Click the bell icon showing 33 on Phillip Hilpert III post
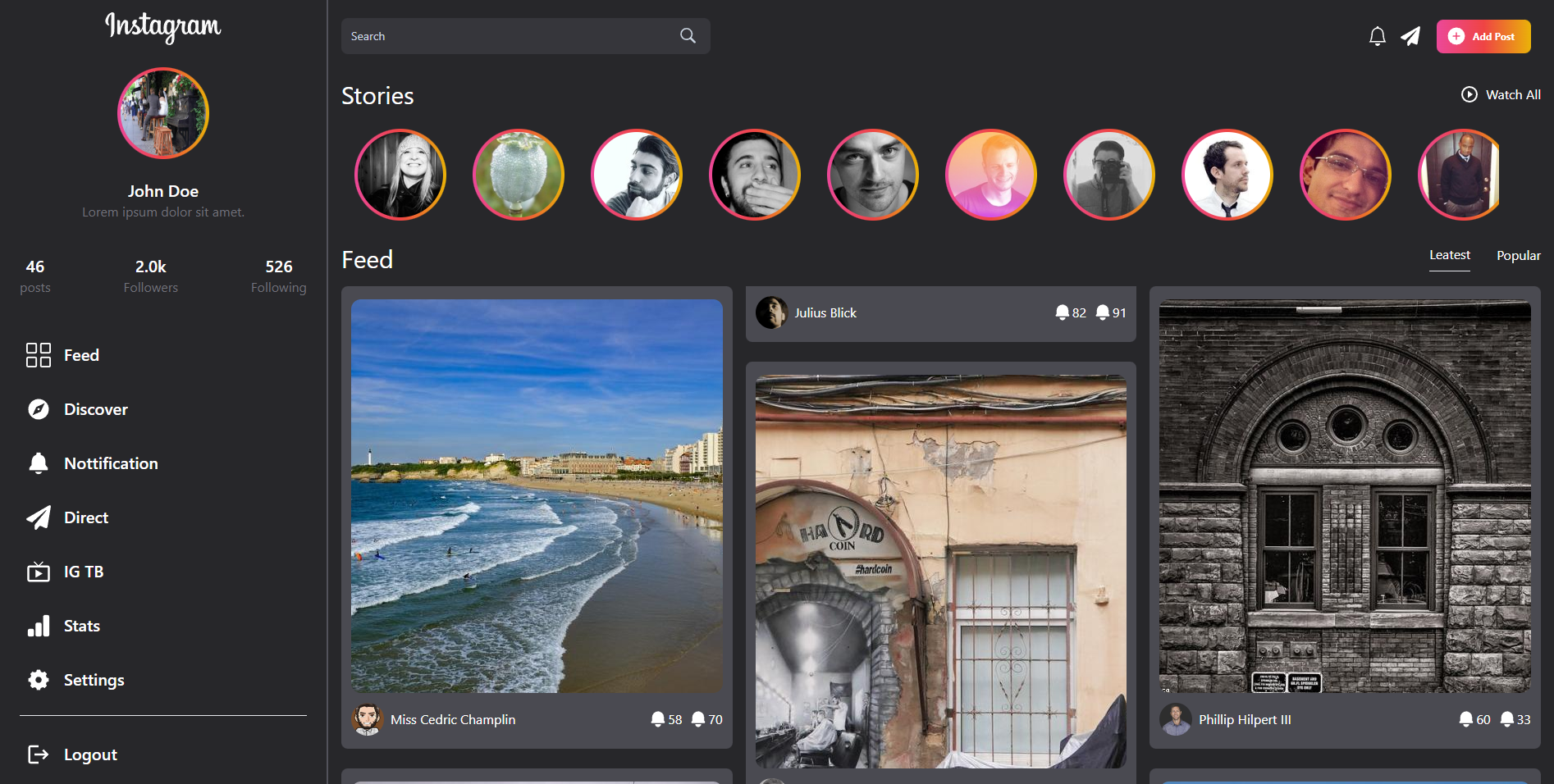The width and height of the screenshot is (1554, 784). click(x=1507, y=719)
